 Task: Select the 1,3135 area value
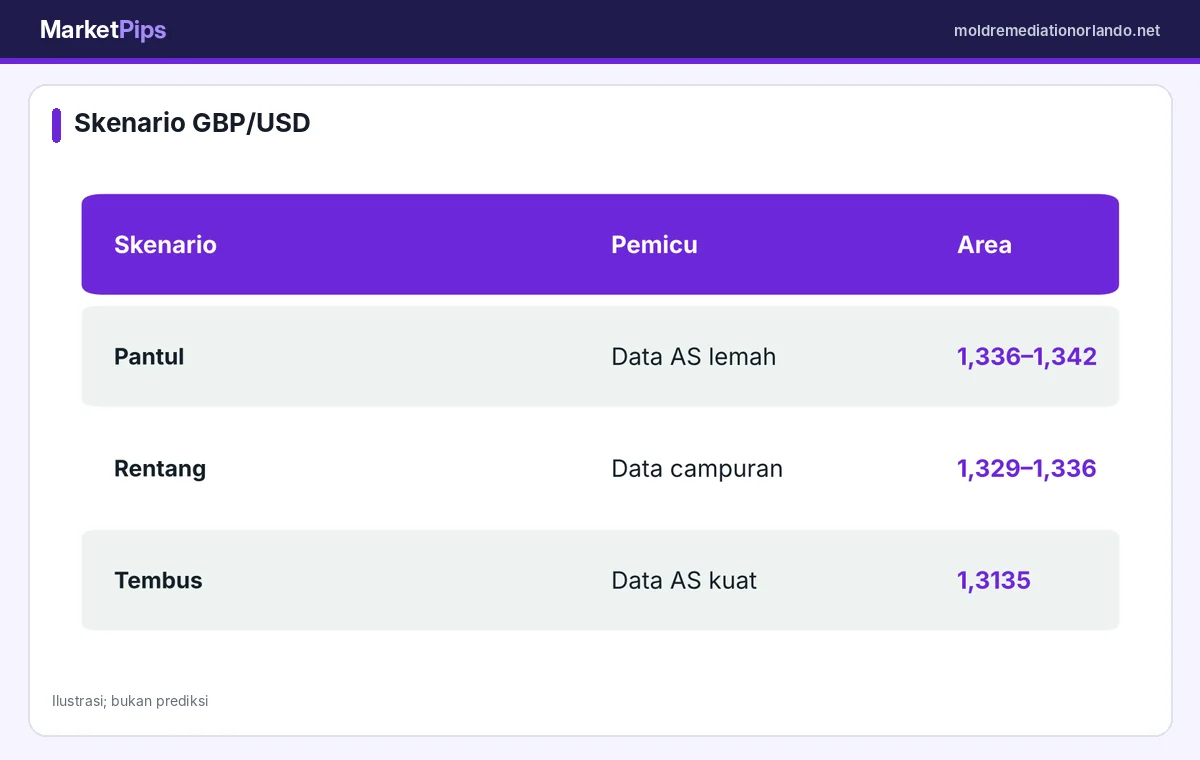pyautogui.click(x=994, y=581)
